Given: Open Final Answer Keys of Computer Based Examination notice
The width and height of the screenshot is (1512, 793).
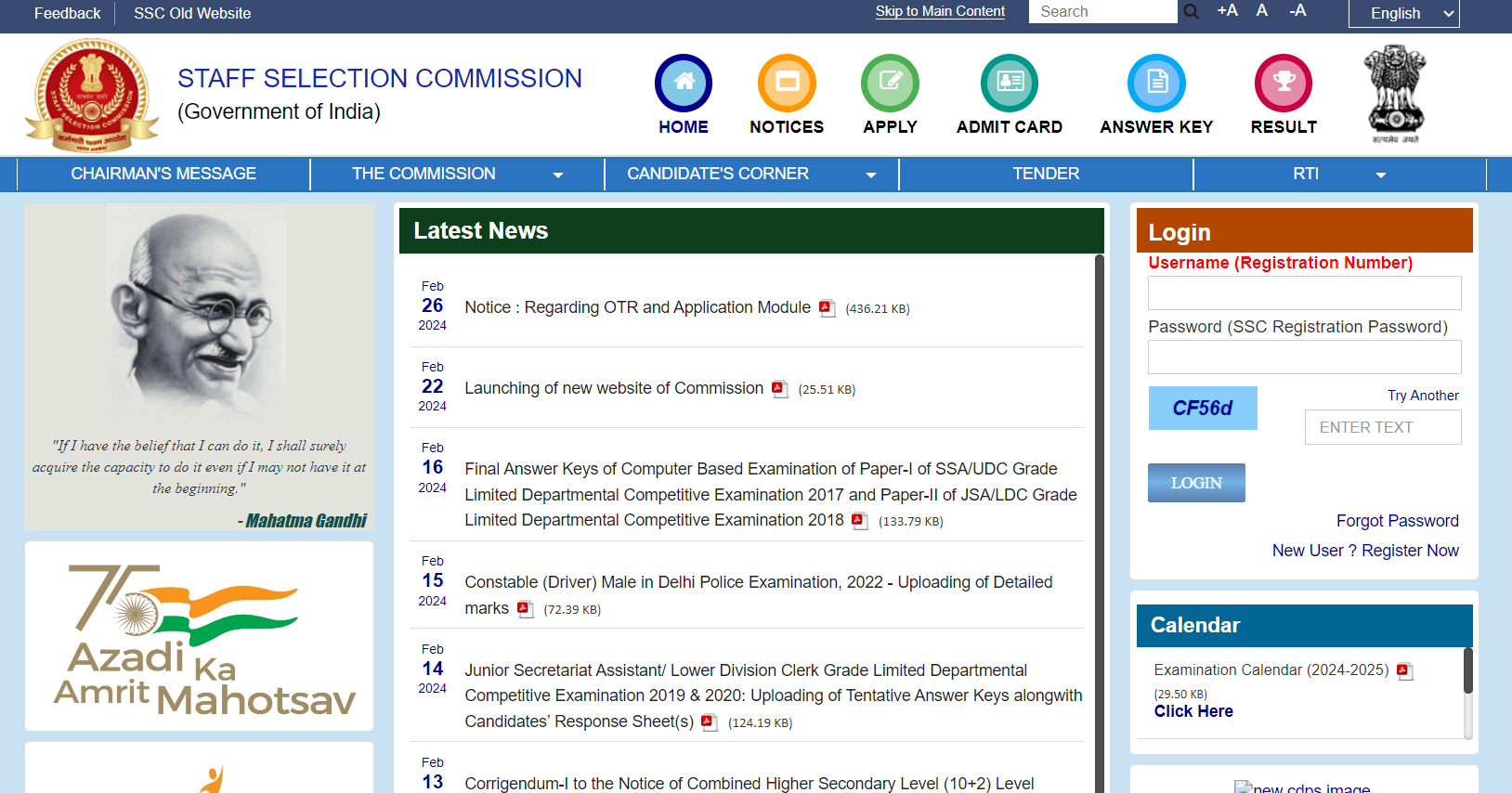Looking at the screenshot, I should pos(771,494).
